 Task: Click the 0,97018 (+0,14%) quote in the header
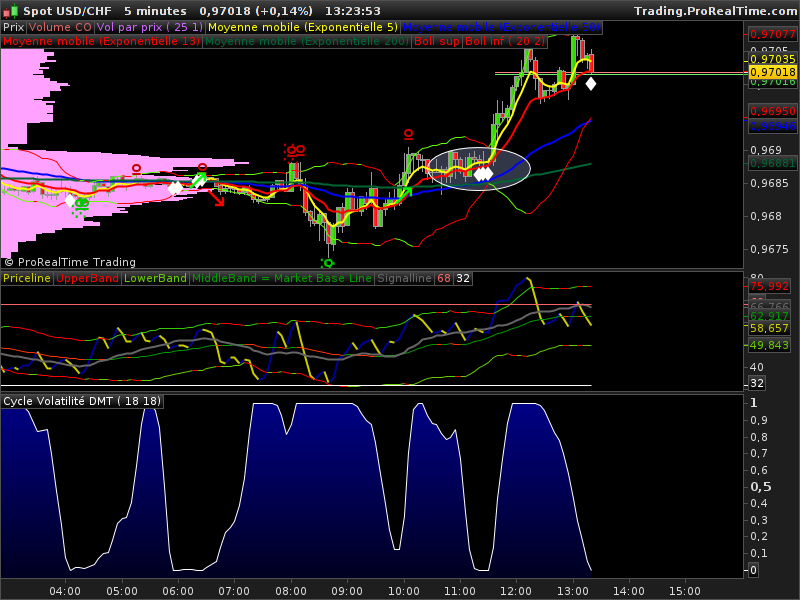coord(256,11)
